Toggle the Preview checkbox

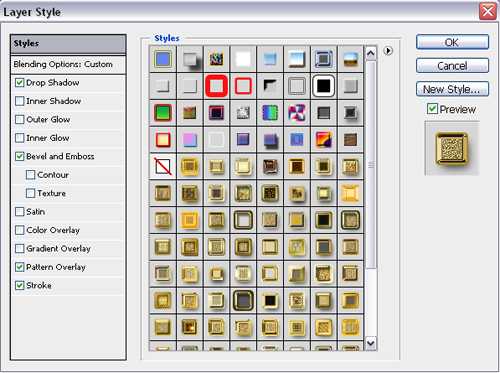point(432,109)
